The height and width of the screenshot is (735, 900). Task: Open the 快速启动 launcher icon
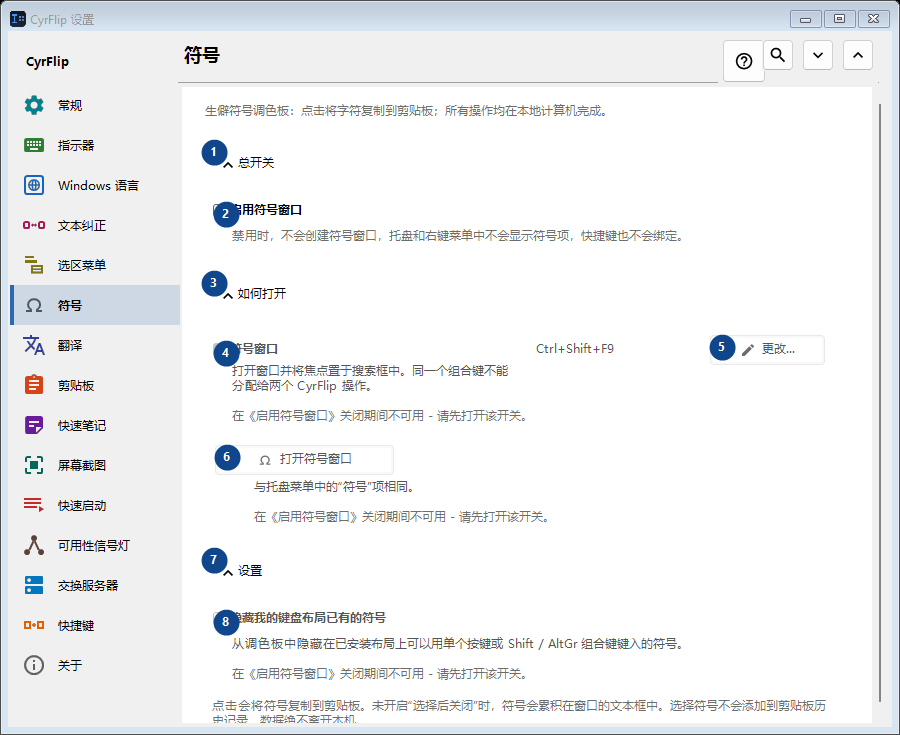coord(34,505)
